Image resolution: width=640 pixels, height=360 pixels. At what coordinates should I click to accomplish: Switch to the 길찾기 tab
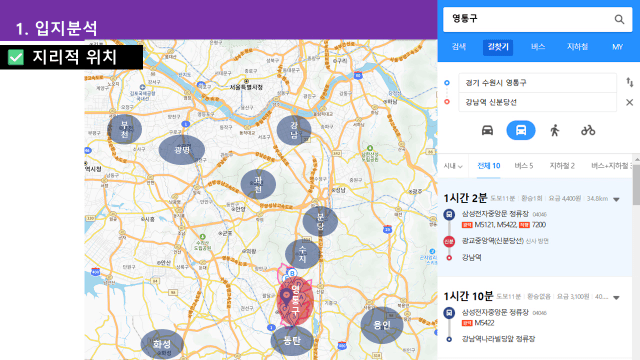point(498,47)
